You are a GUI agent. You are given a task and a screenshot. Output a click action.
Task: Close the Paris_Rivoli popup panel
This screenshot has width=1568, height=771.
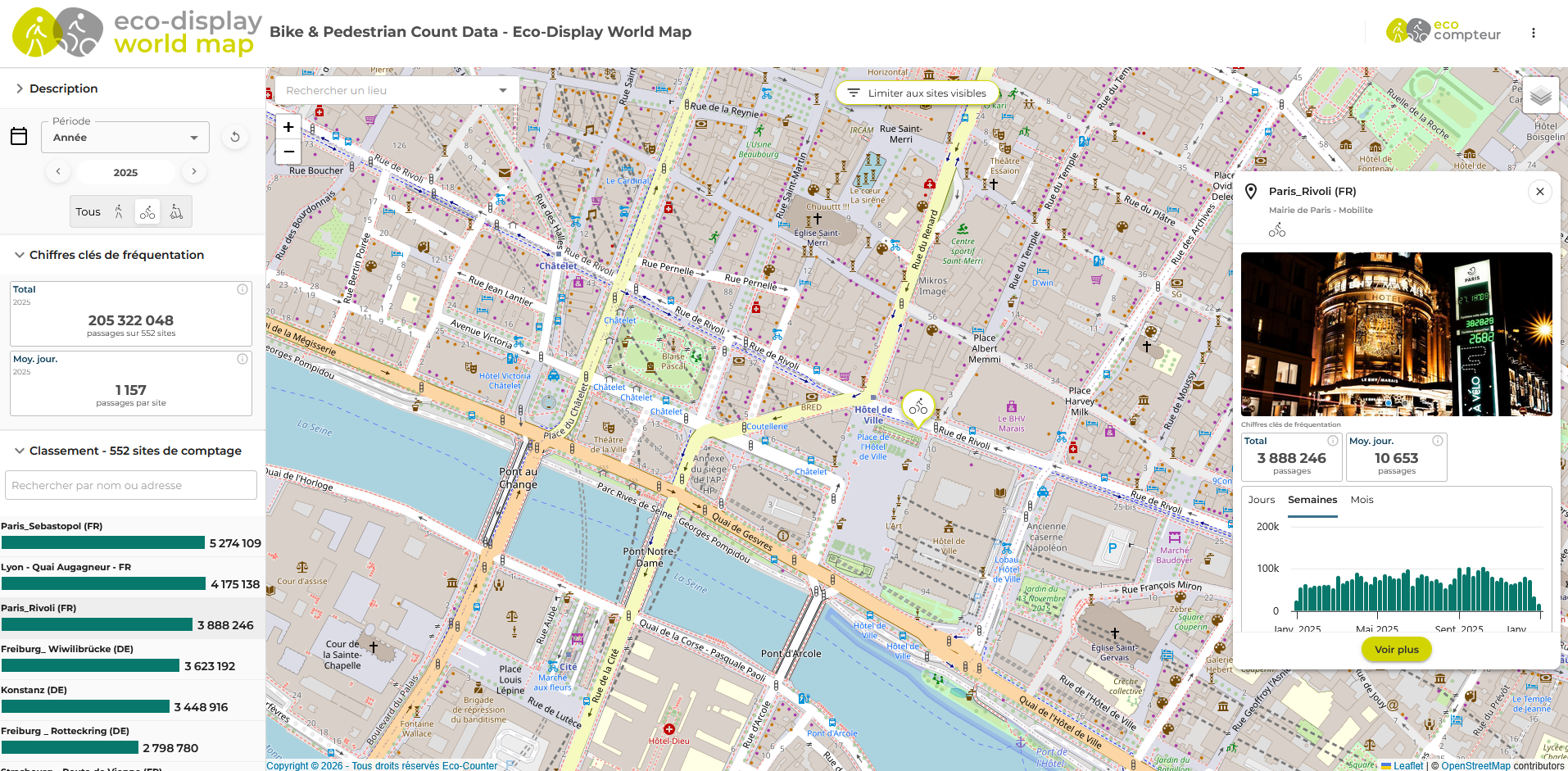(x=1539, y=192)
